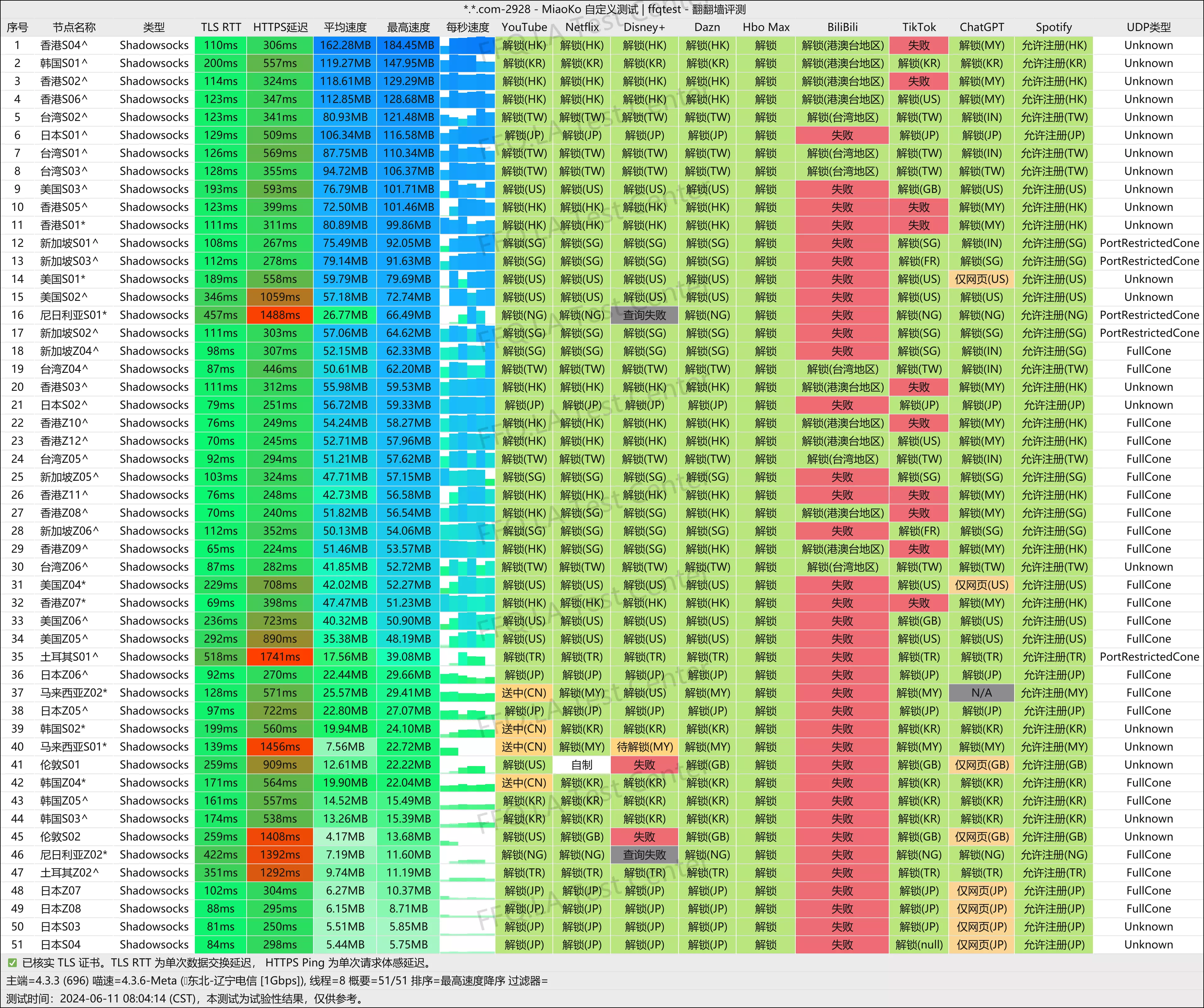Click the TikTok 失败 cell for 香港S04^

[x=919, y=45]
